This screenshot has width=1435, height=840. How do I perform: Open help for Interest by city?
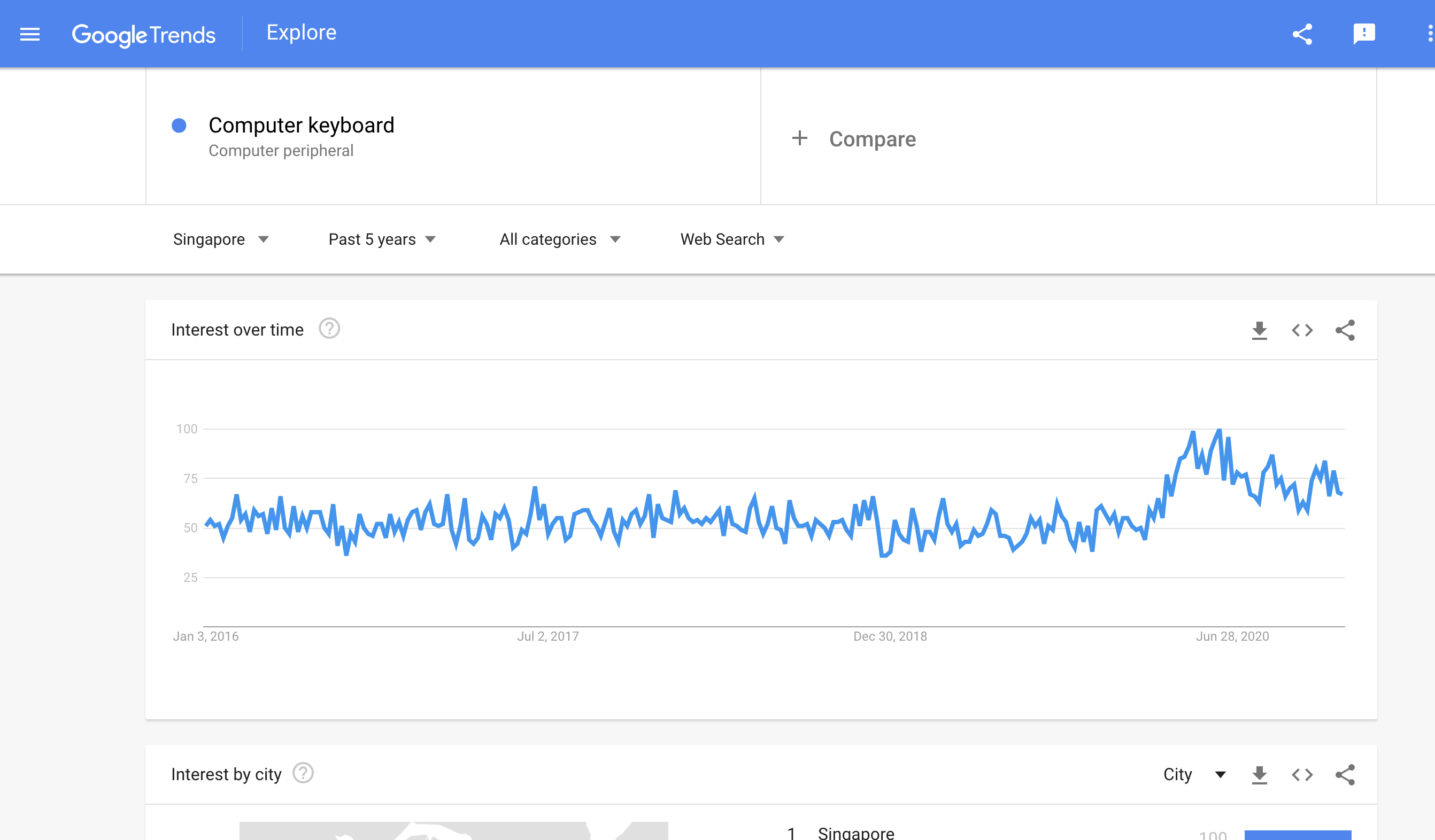[303, 773]
